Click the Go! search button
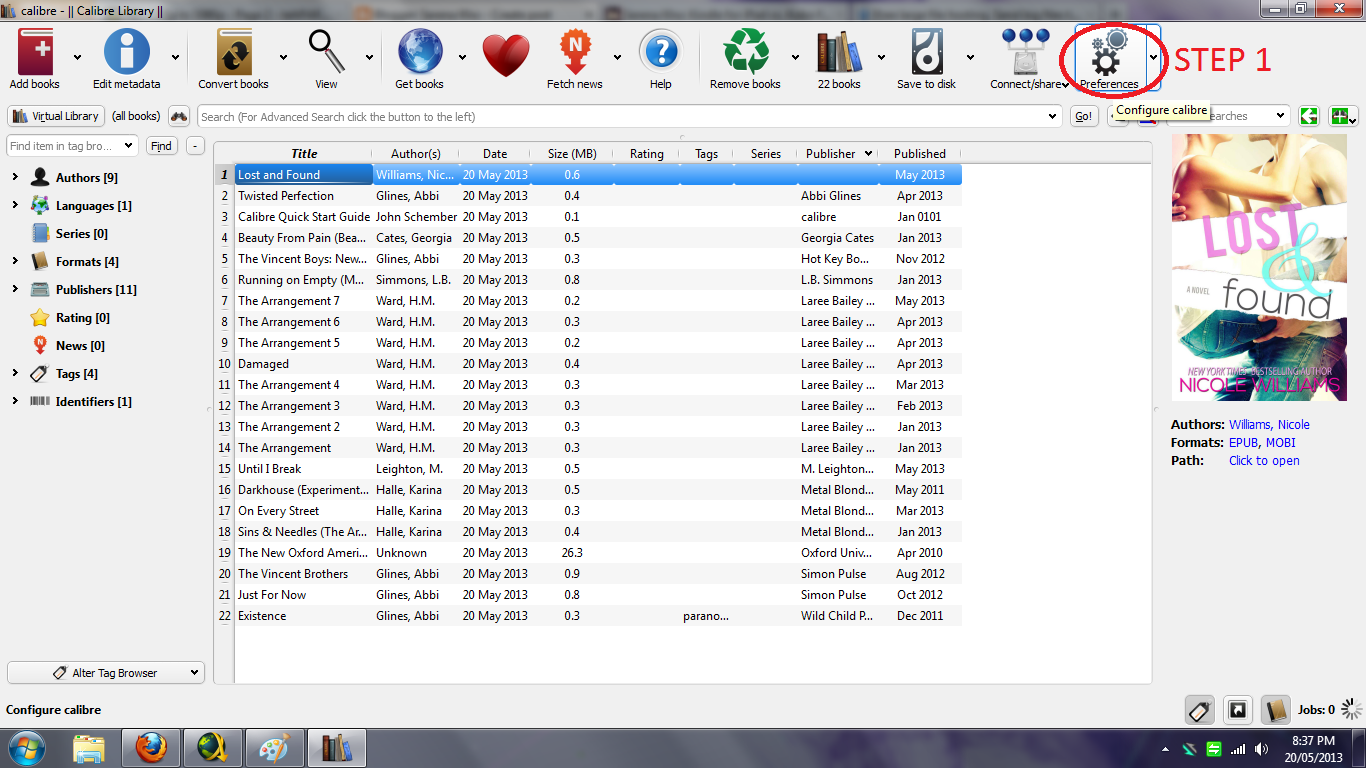This screenshot has height=768, width=1366. tap(1084, 117)
